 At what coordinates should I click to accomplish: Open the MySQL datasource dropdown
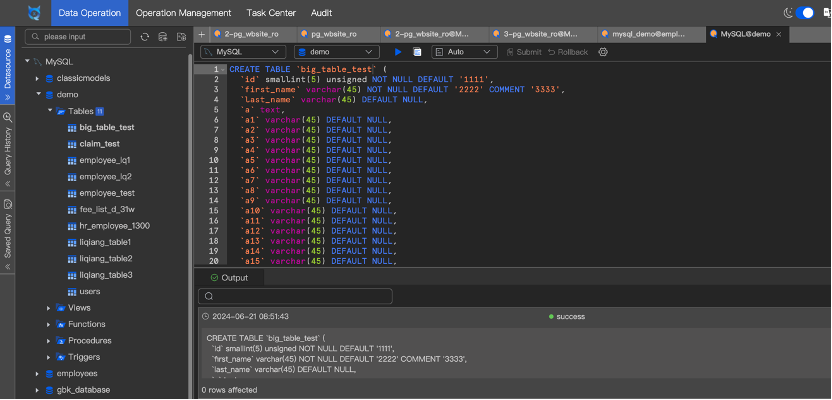243,51
